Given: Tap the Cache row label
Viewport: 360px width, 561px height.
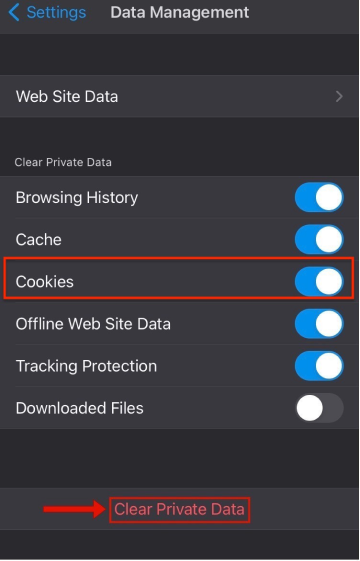Looking at the screenshot, I should [x=39, y=239].
